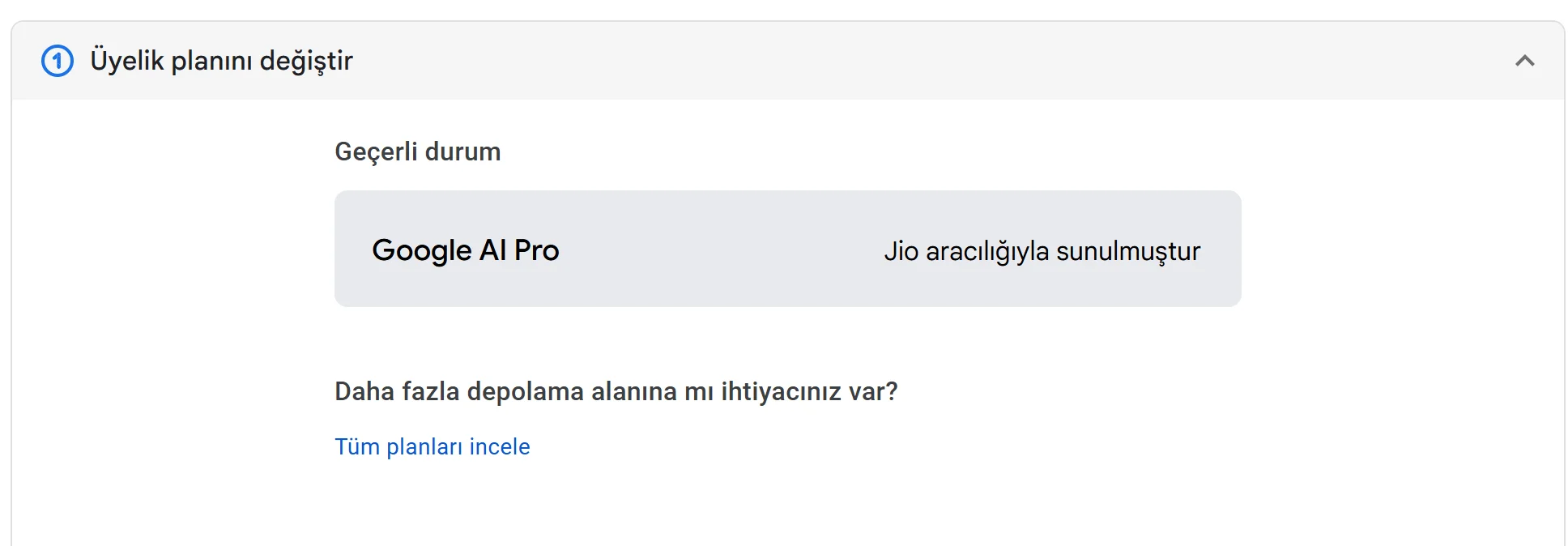Click the word Google in plan card
The image size is (1568, 546).
point(421,250)
